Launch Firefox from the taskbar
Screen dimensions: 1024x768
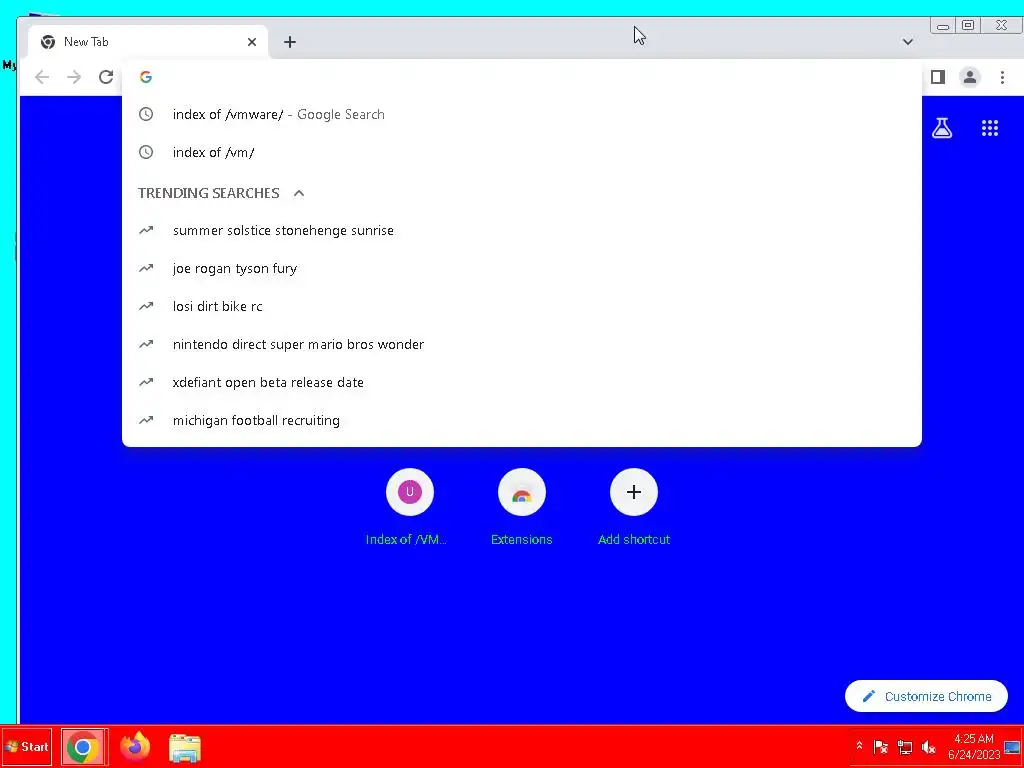tap(135, 747)
